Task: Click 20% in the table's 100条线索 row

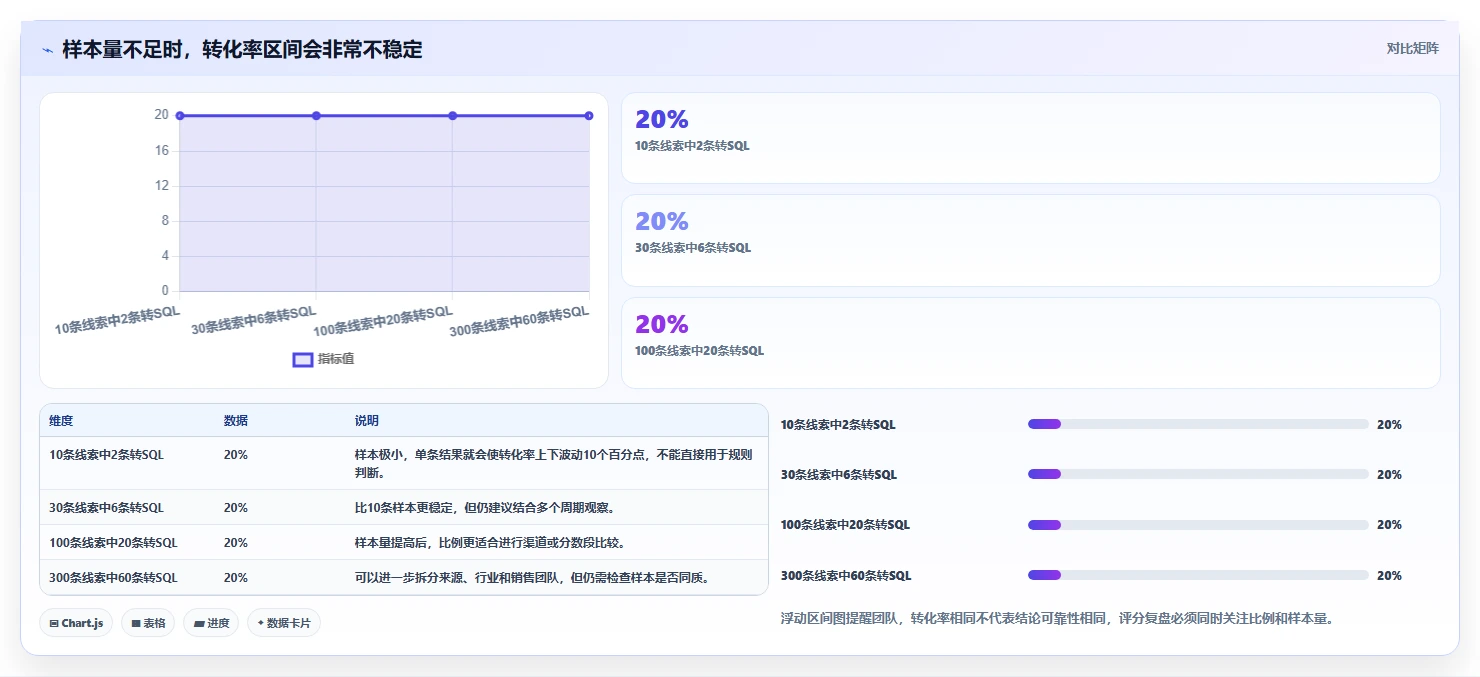Action: (236, 543)
